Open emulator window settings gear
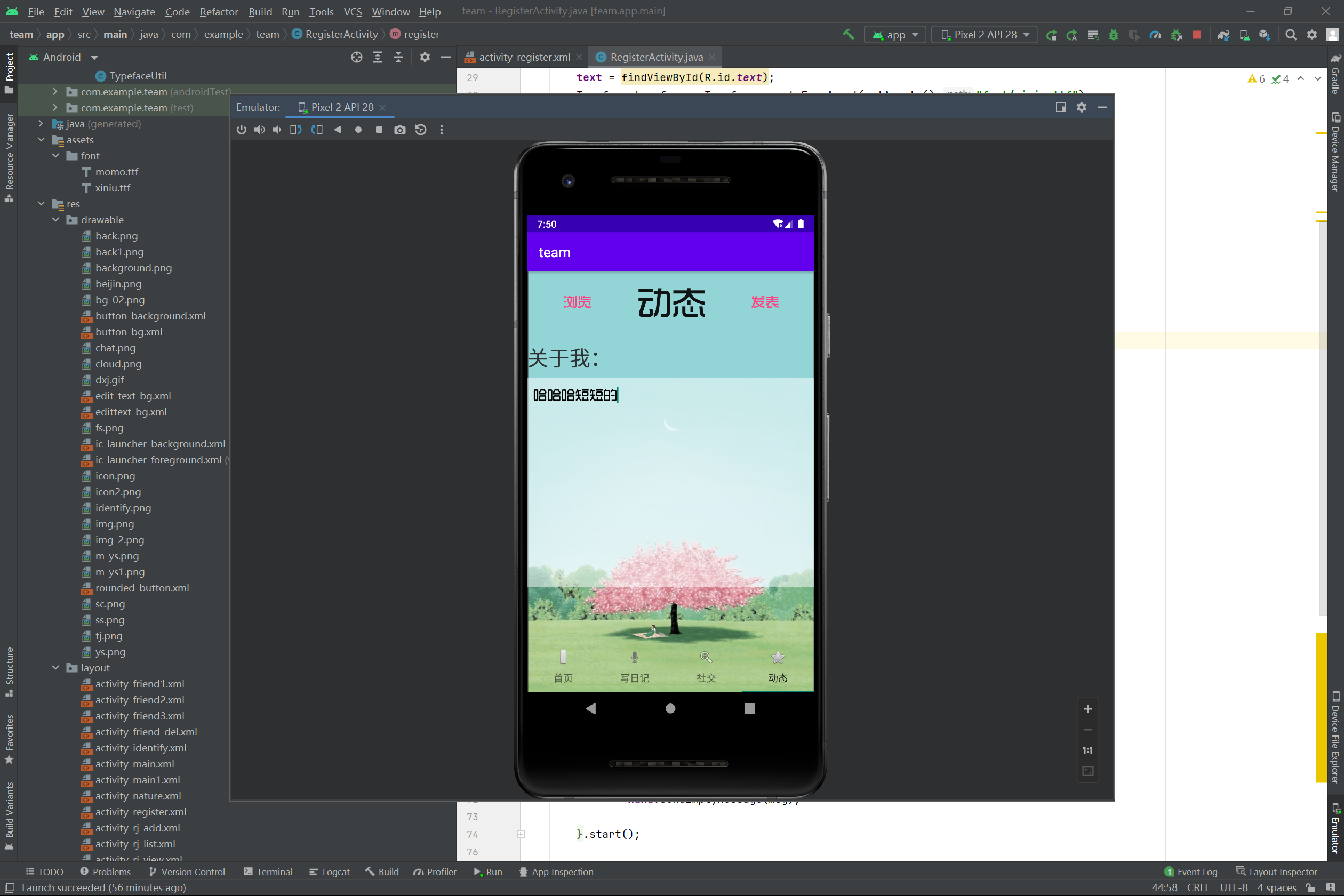 click(1082, 107)
